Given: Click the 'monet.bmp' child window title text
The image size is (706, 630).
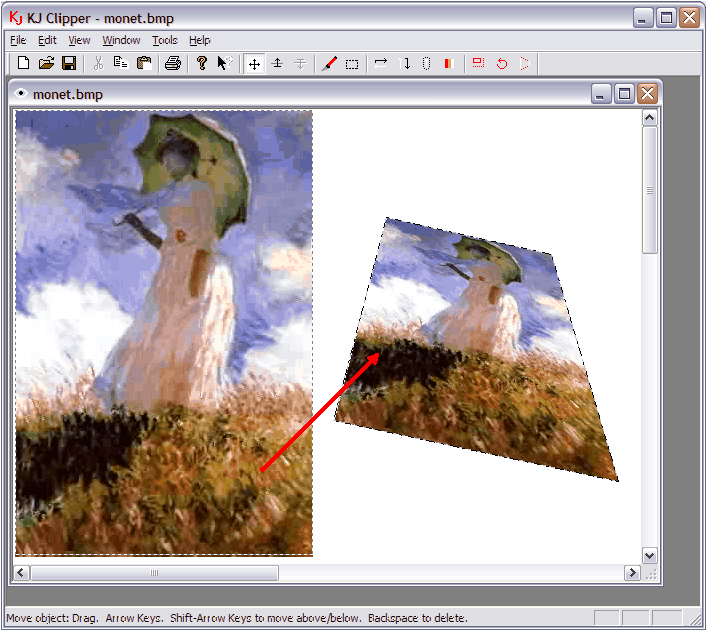Looking at the screenshot, I should [68, 95].
